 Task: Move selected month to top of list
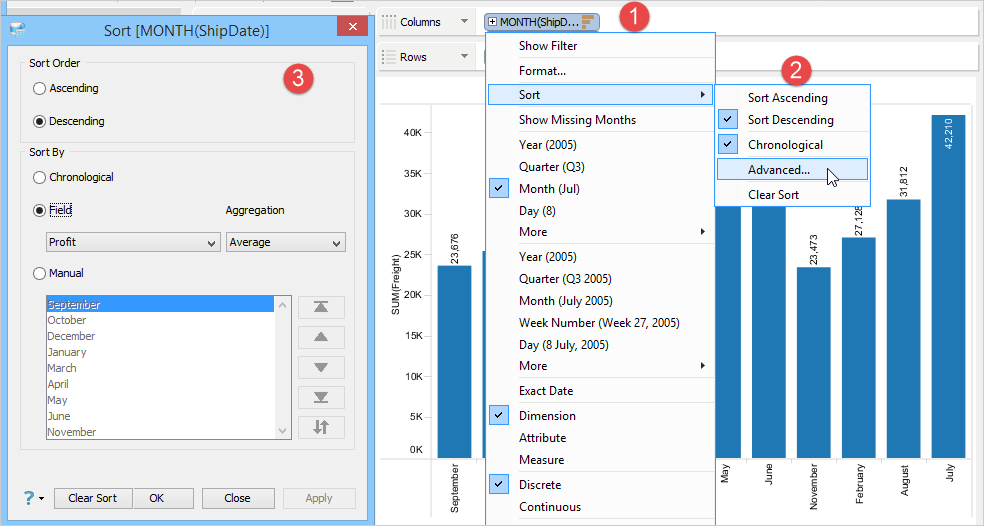click(x=321, y=307)
